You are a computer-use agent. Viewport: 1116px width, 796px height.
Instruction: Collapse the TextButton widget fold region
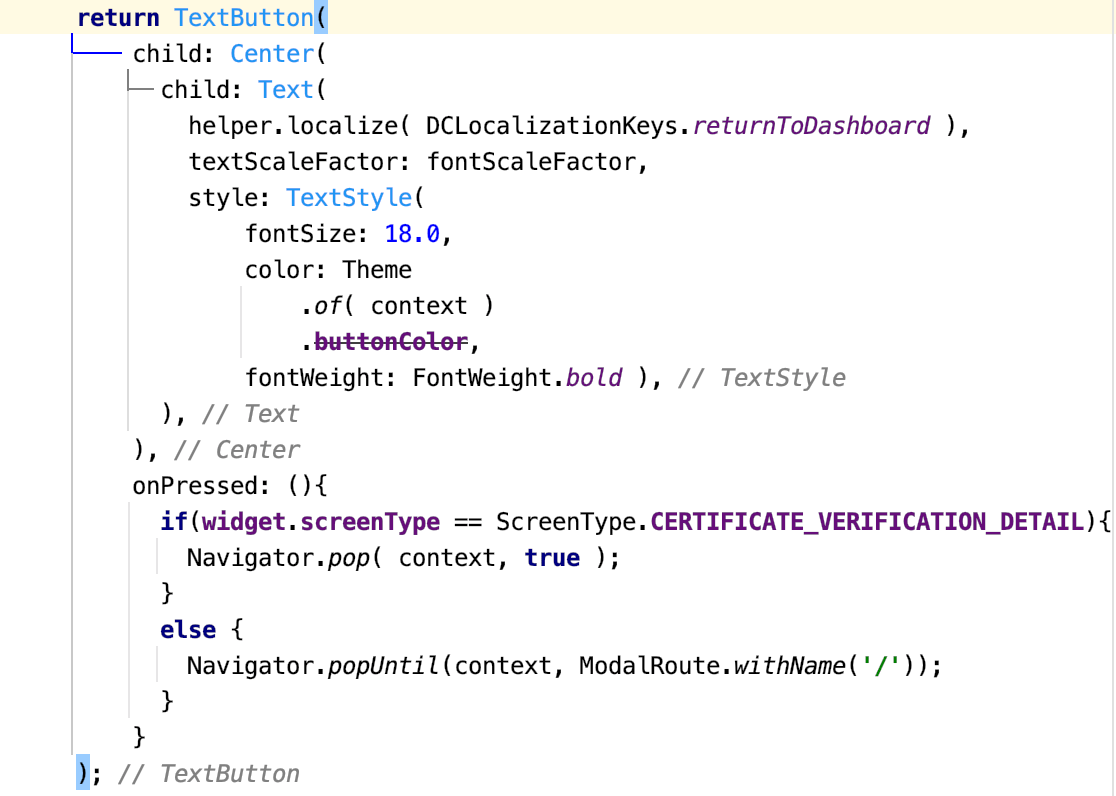[74, 40]
